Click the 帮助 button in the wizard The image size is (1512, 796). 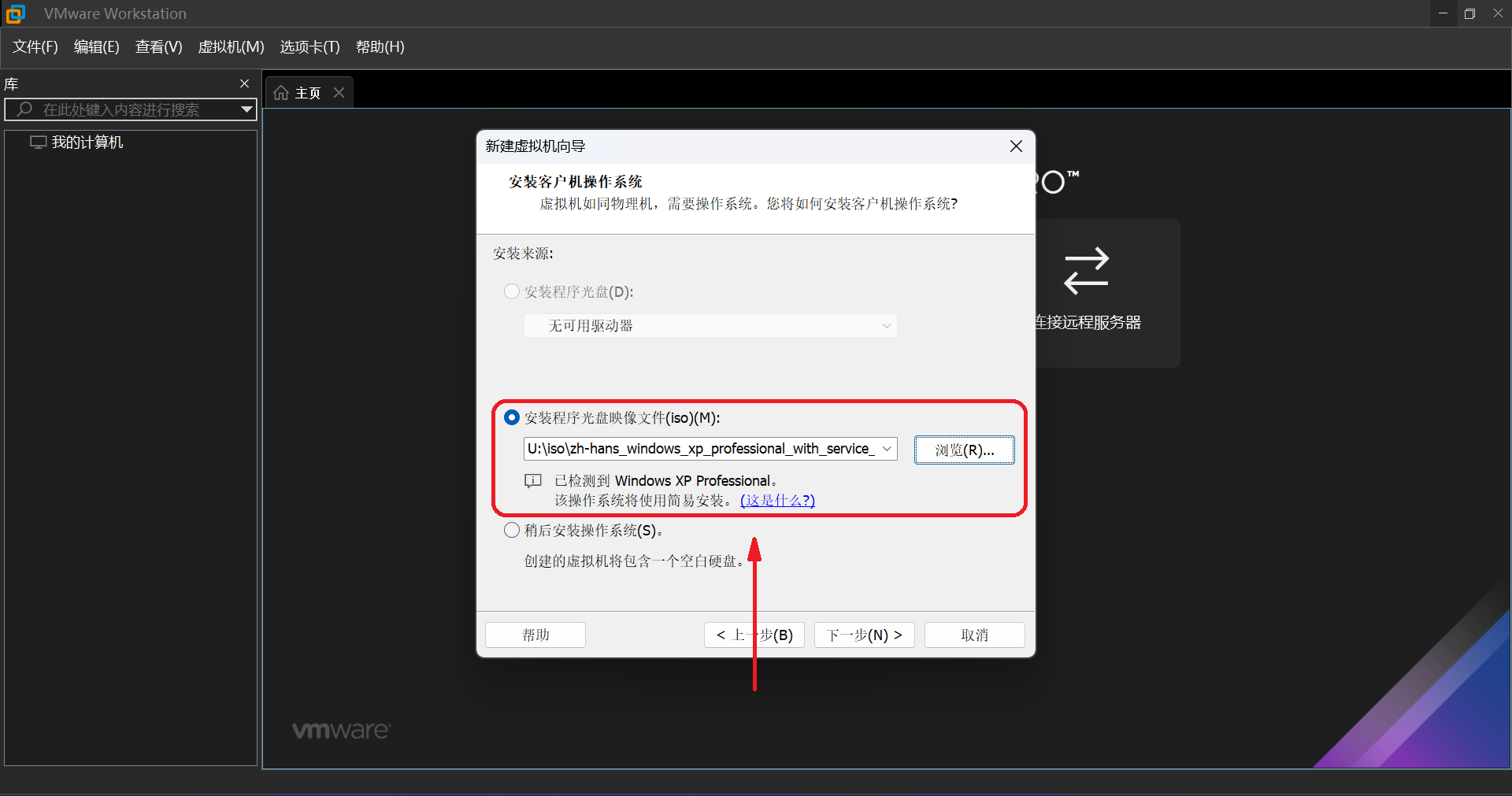pos(535,635)
